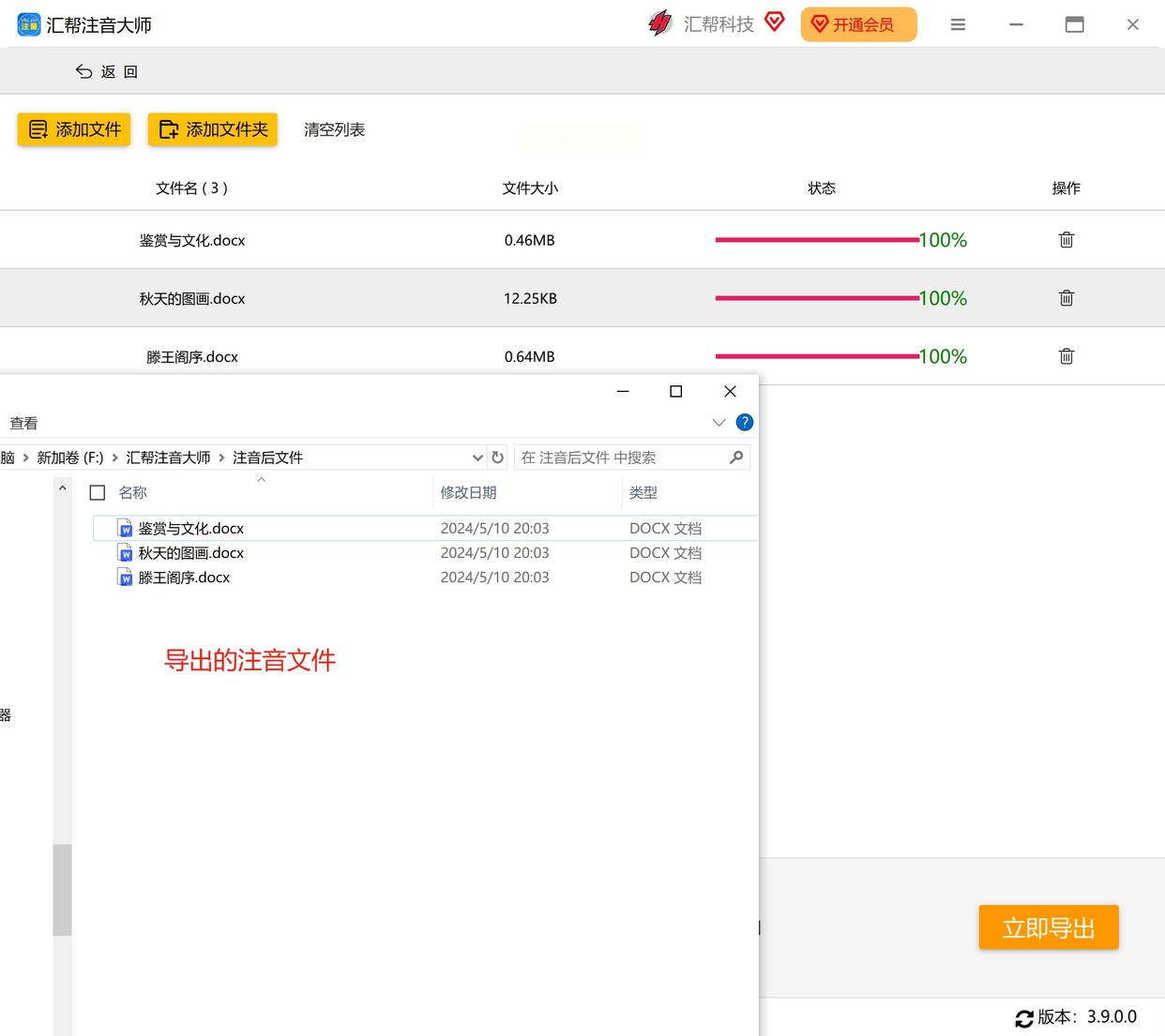The height and width of the screenshot is (1036, 1165).
Task: Toggle the select-all checkbox beside 名称
Action: click(x=98, y=492)
